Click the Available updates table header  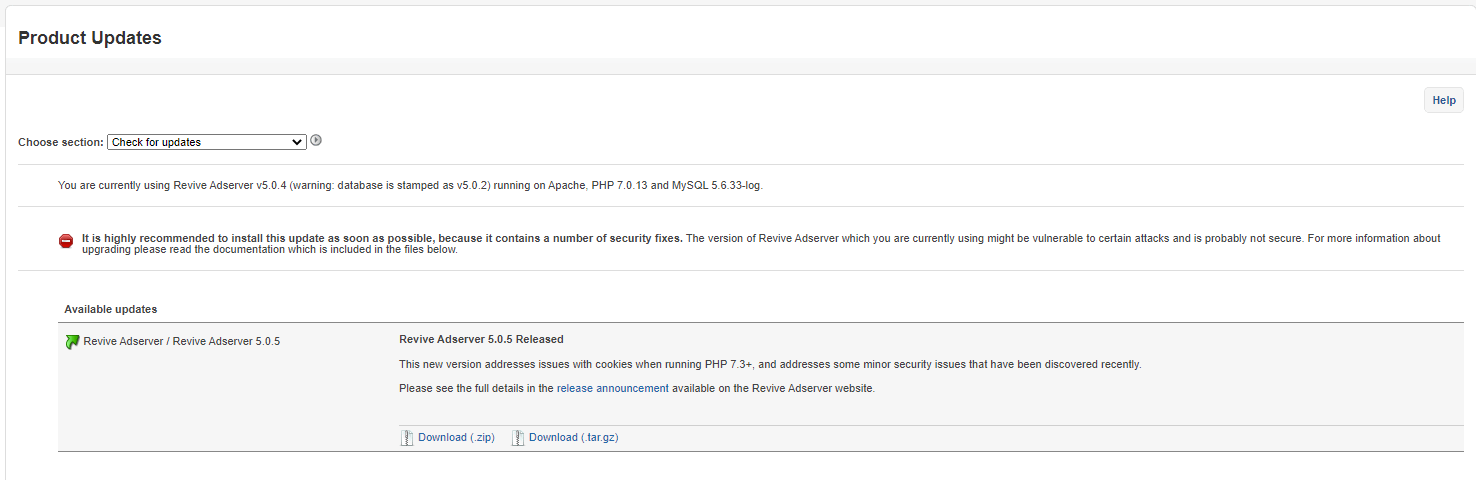coord(111,310)
